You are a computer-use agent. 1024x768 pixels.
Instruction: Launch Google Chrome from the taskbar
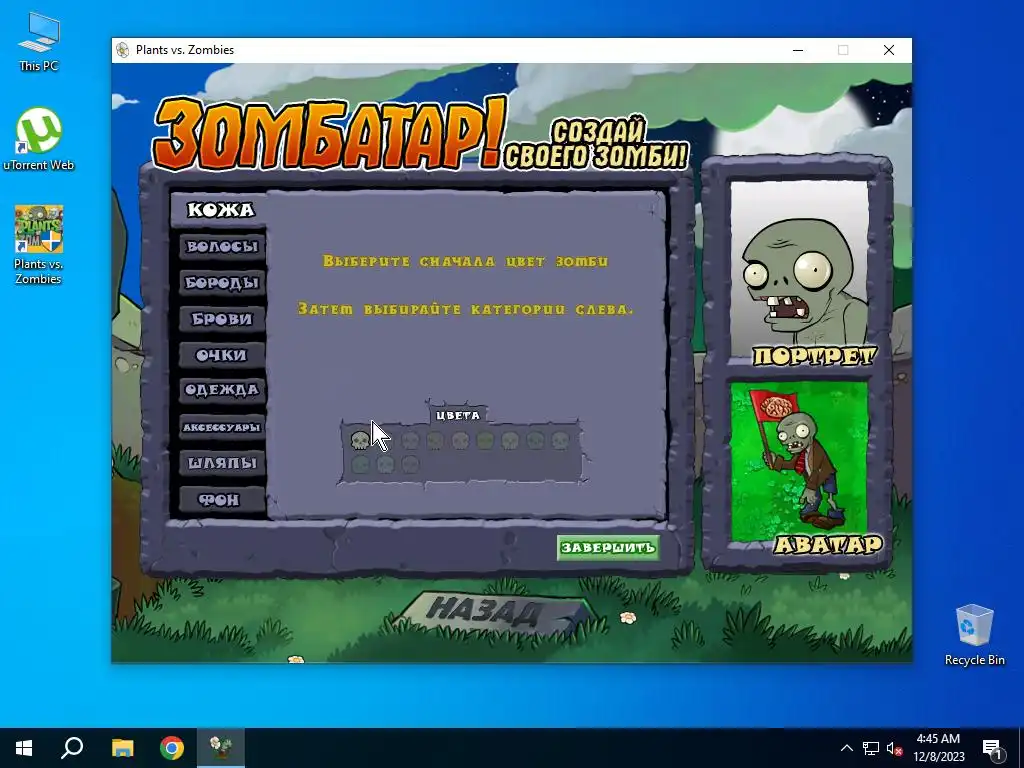(172, 748)
